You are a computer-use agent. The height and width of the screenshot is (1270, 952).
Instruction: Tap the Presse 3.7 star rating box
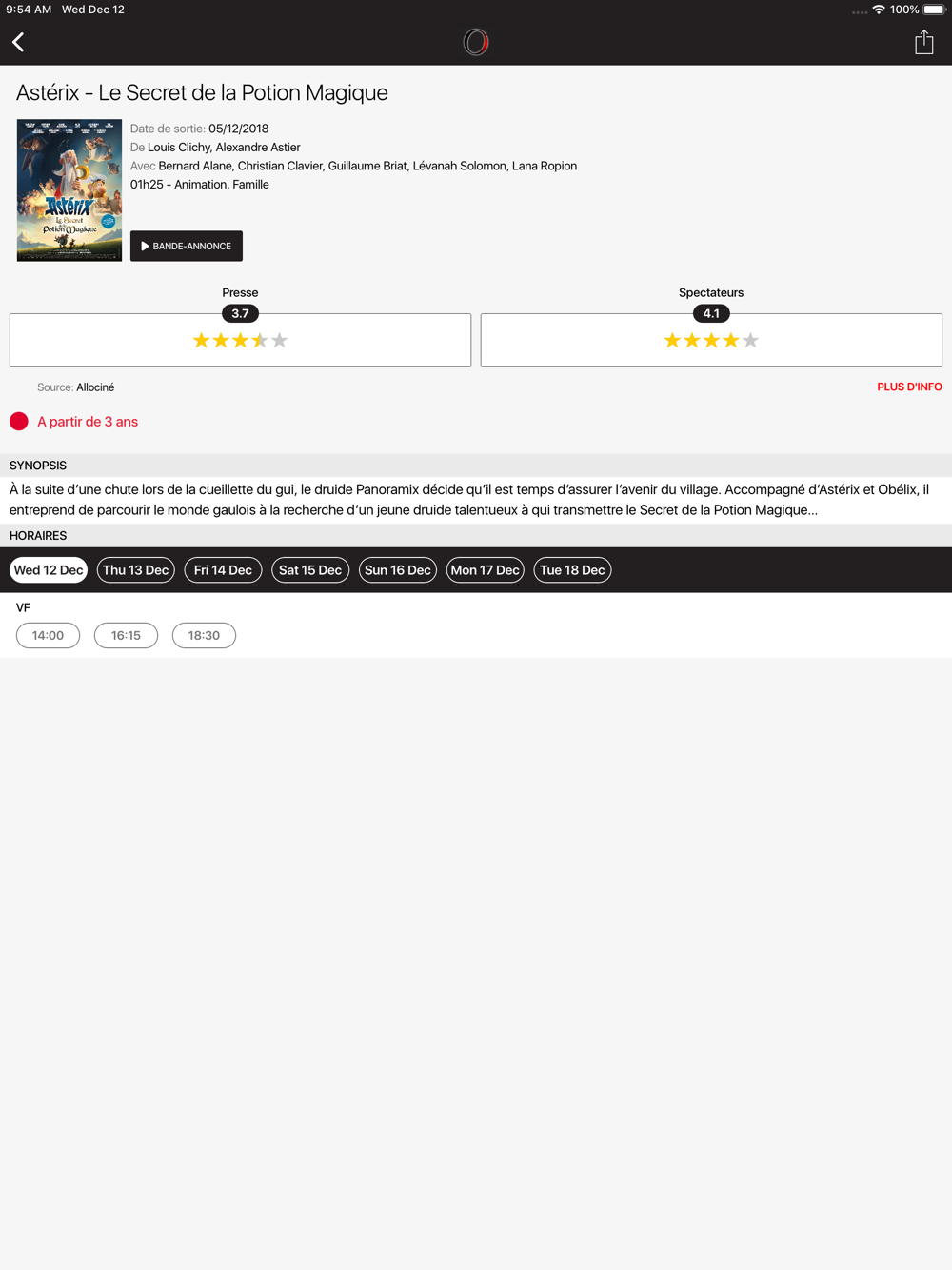pos(240,340)
